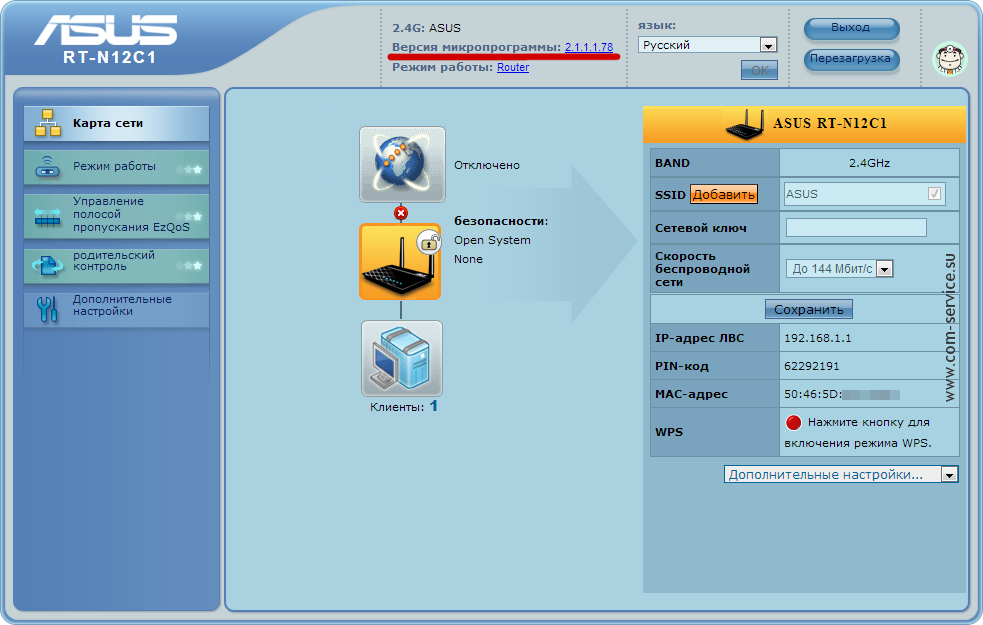This screenshot has width=983, height=625.
Task: Click the Сохранить save button
Action: 809,309
